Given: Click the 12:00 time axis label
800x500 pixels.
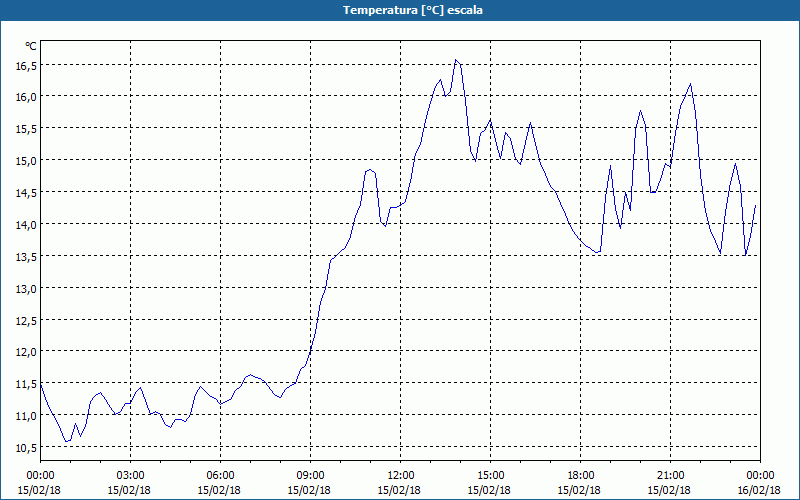Looking at the screenshot, I should (401, 475).
